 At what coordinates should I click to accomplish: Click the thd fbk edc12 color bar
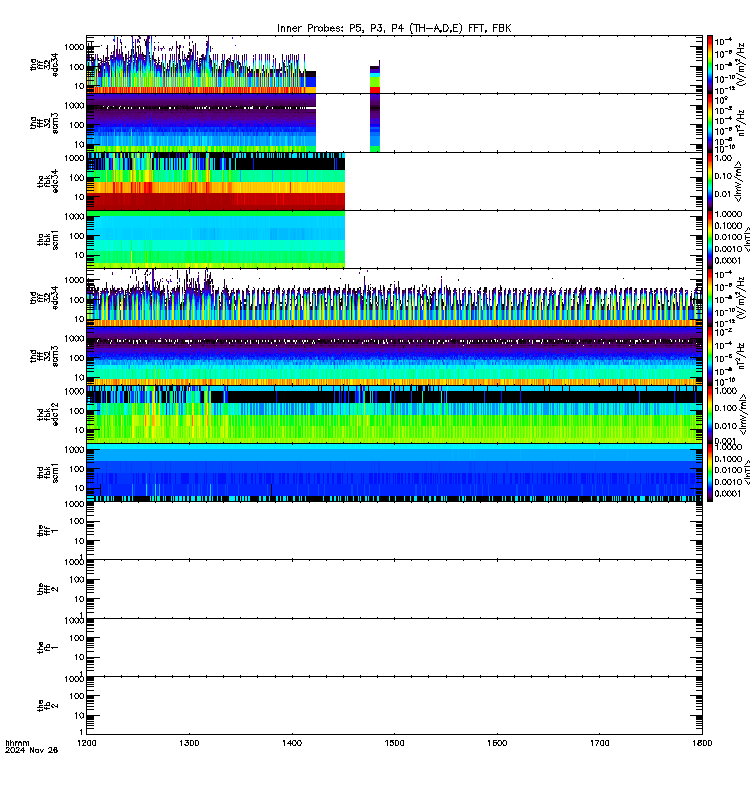tap(710, 414)
